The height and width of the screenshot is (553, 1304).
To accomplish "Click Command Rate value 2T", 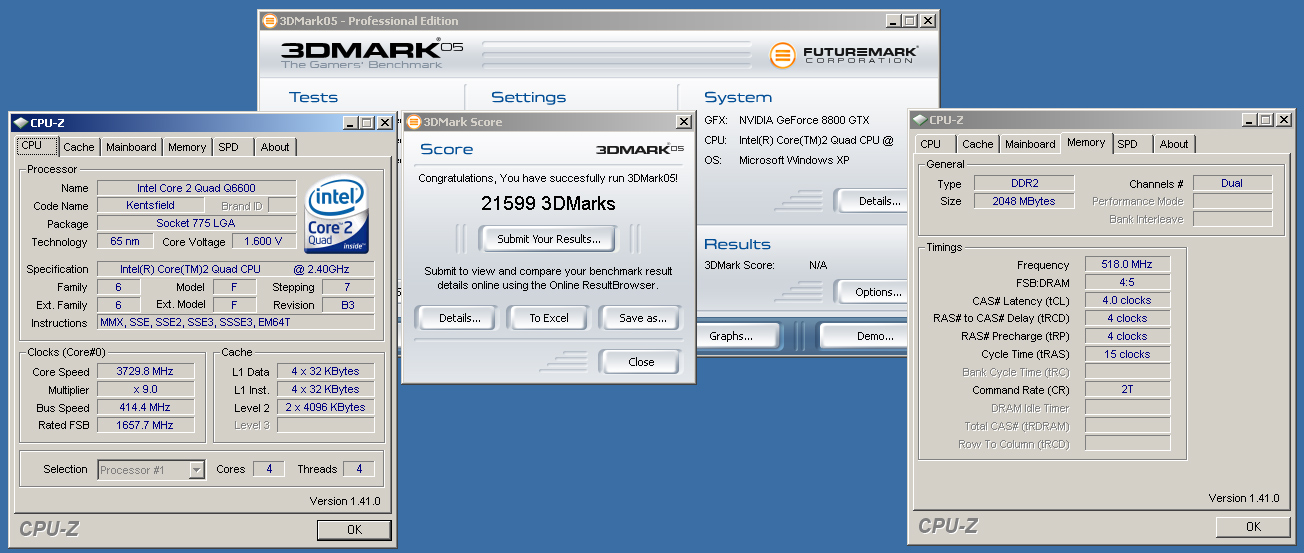I will (x=1127, y=391).
